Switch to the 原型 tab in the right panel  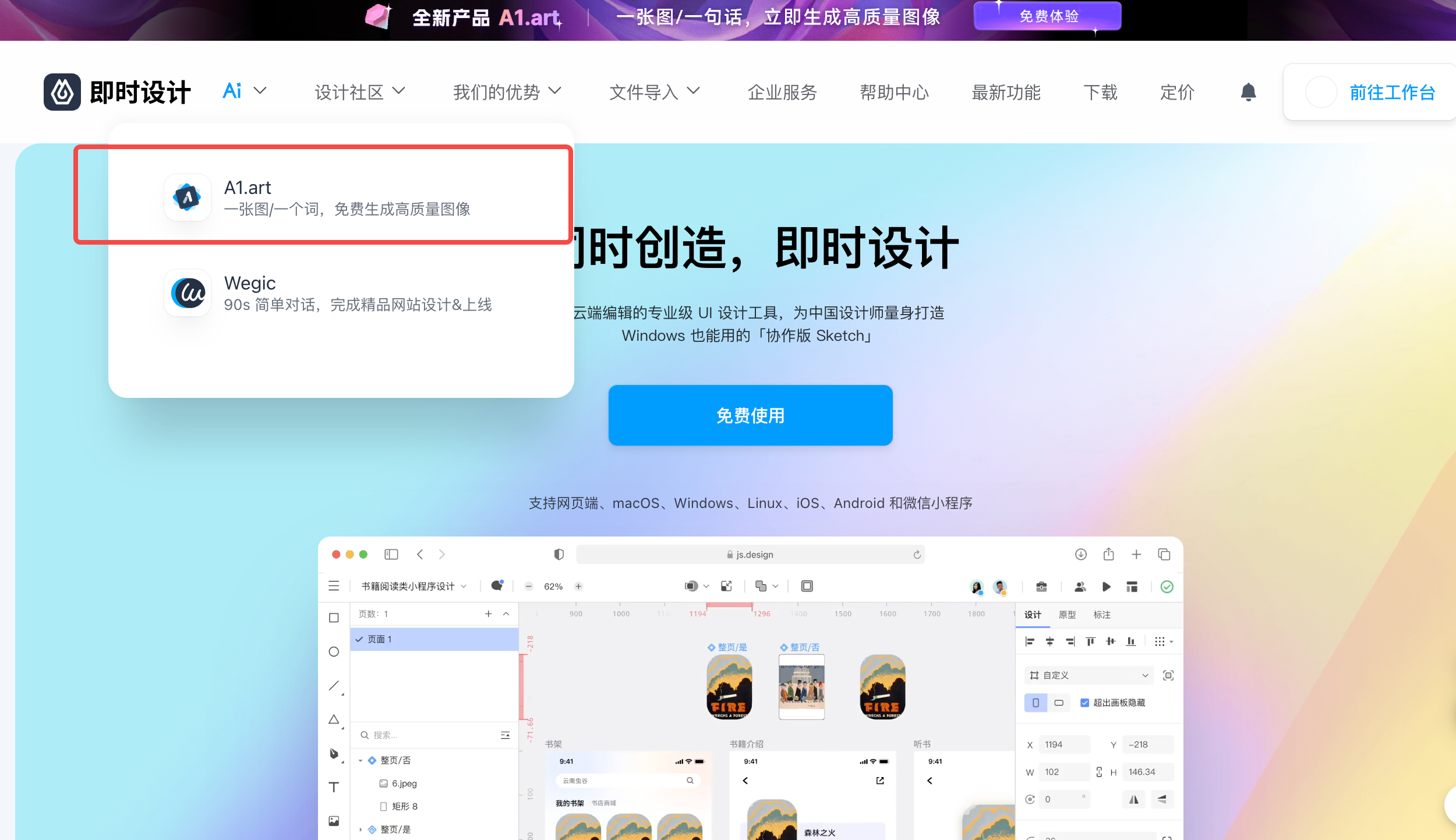[1068, 615]
